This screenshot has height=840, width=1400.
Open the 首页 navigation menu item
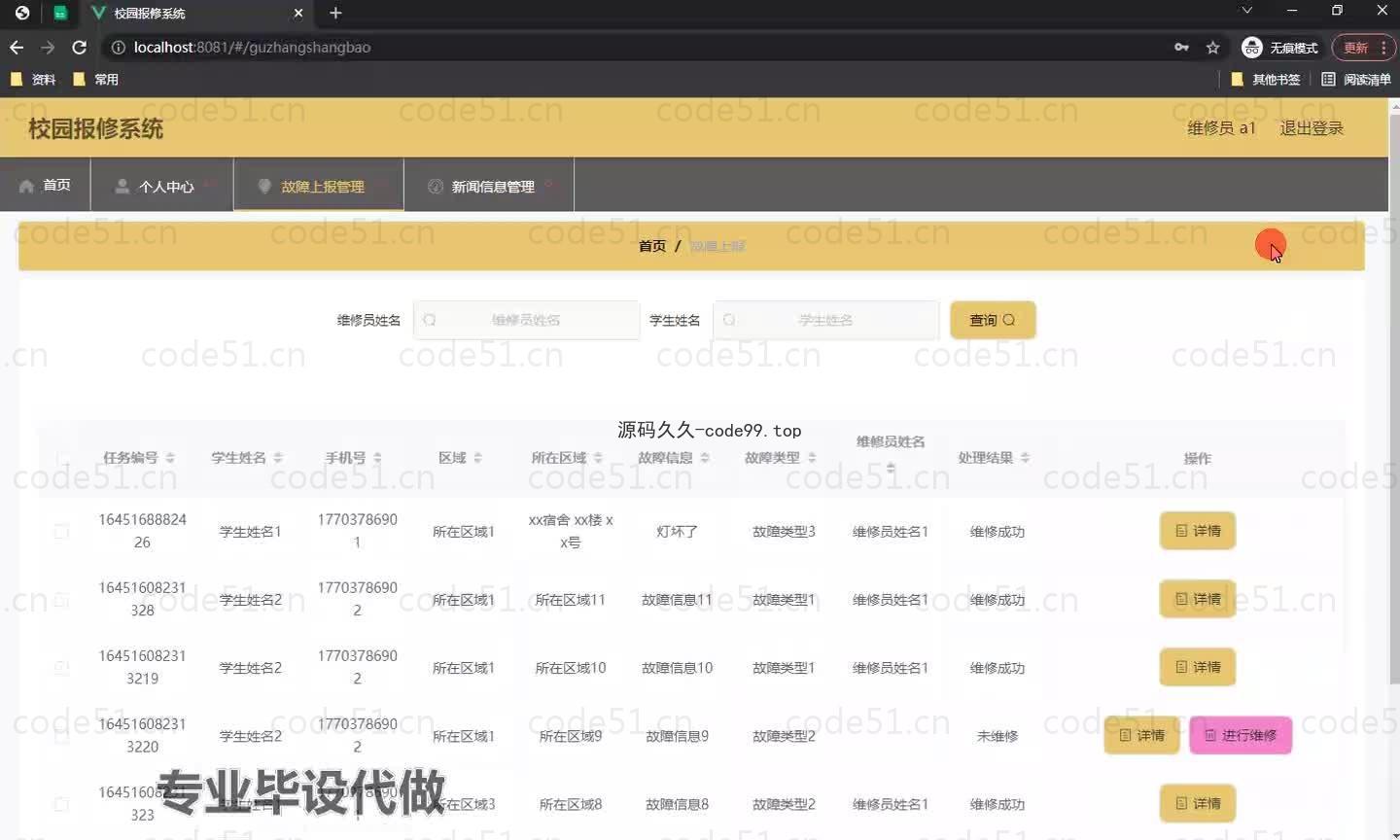(45, 185)
